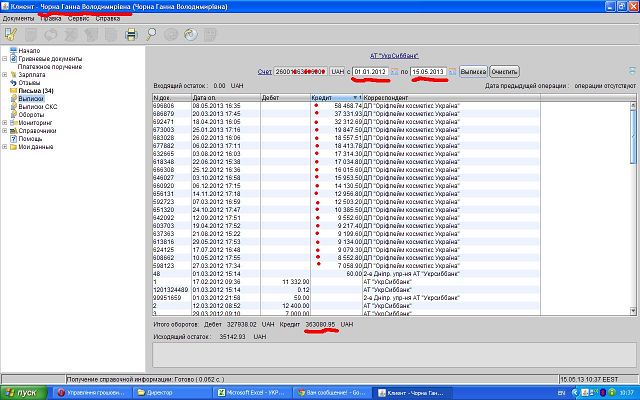Open the calendar picker beside end date
The image size is (640, 400).
(x=452, y=72)
